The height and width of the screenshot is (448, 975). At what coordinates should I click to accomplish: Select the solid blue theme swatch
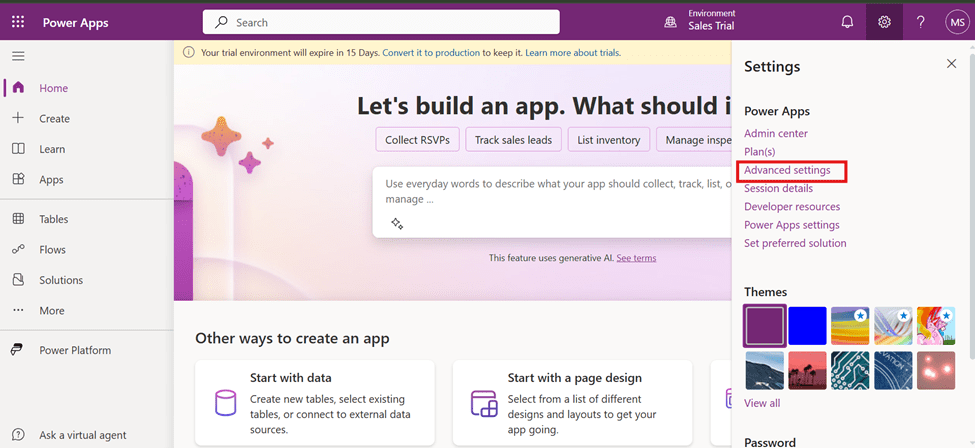[x=807, y=326]
